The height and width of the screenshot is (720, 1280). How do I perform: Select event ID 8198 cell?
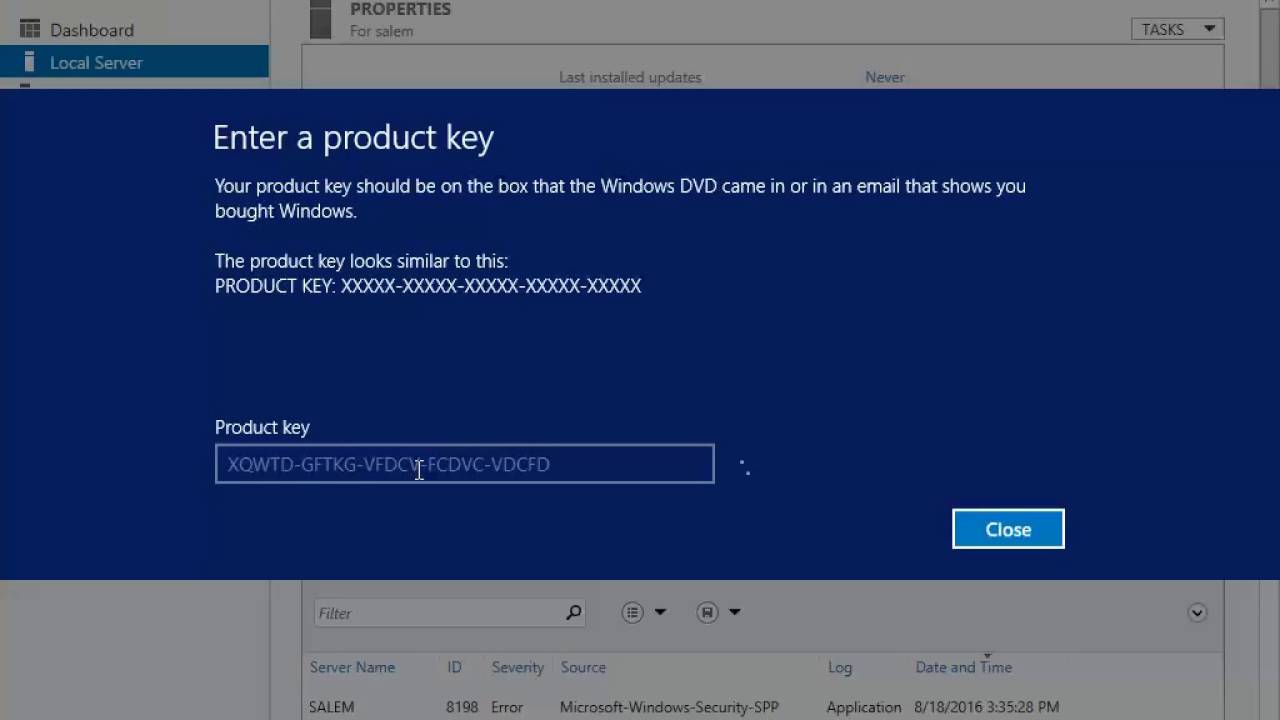click(462, 707)
